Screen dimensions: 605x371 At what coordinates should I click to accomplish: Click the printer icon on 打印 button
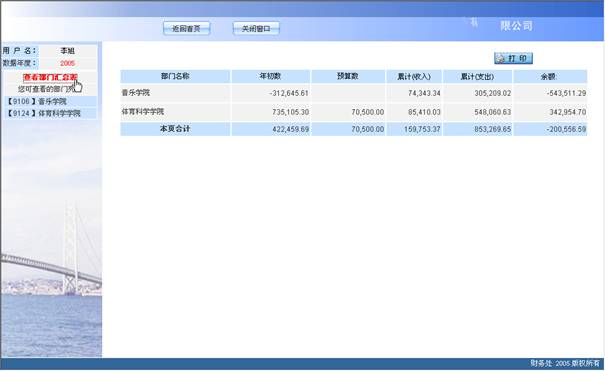coord(501,58)
